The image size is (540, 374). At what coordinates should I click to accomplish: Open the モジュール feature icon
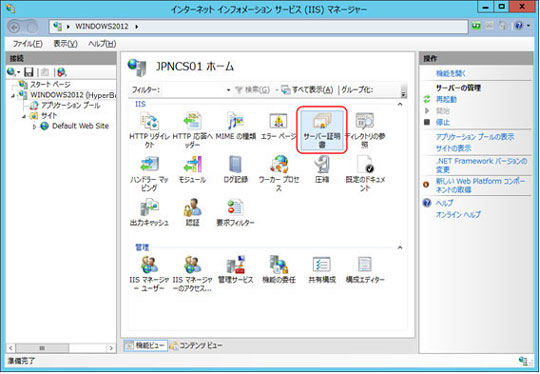192,169
